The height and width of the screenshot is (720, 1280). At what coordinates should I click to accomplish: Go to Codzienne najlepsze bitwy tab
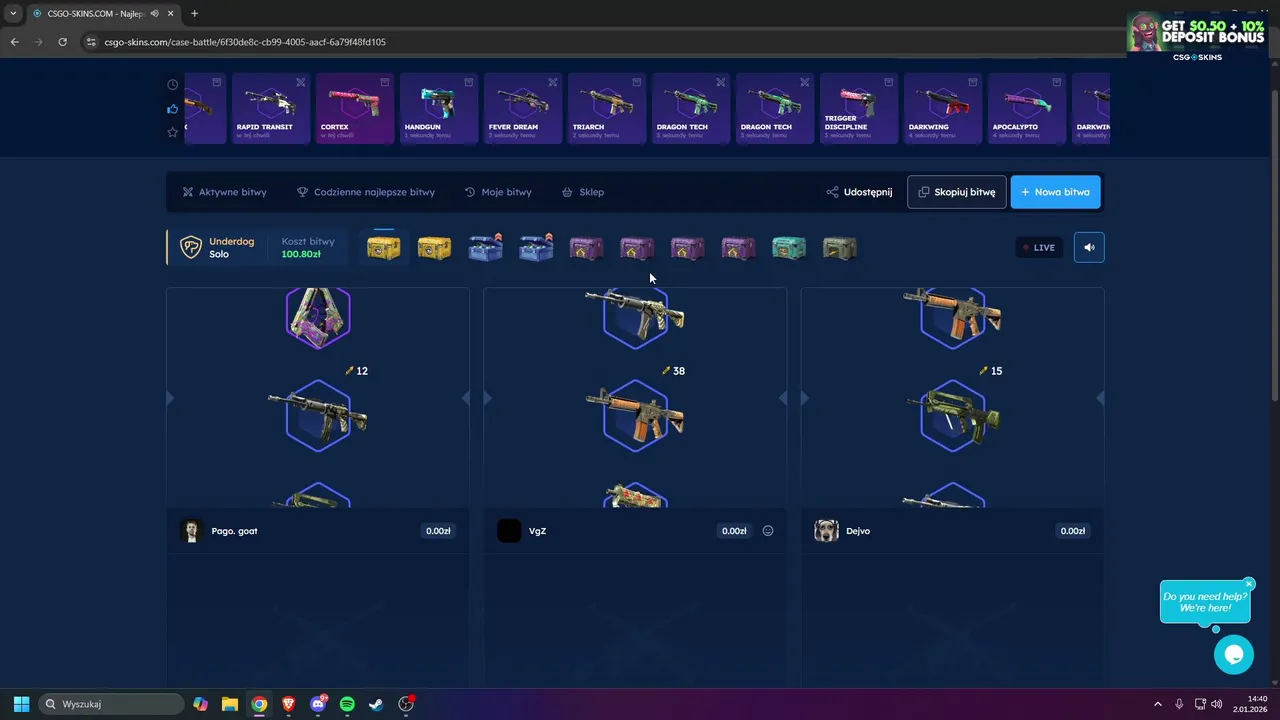(x=365, y=192)
